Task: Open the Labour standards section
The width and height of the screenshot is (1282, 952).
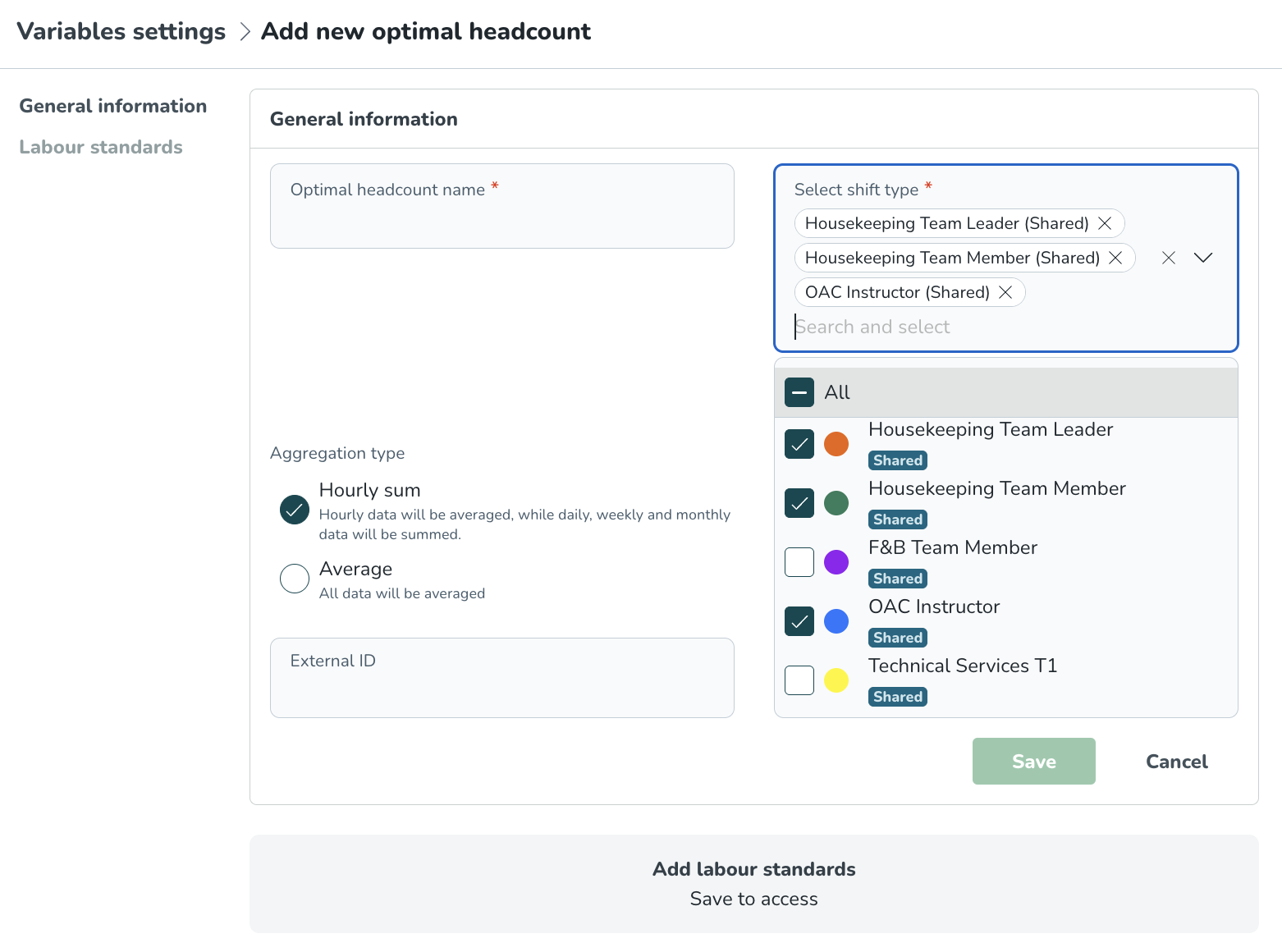Action: [x=101, y=147]
